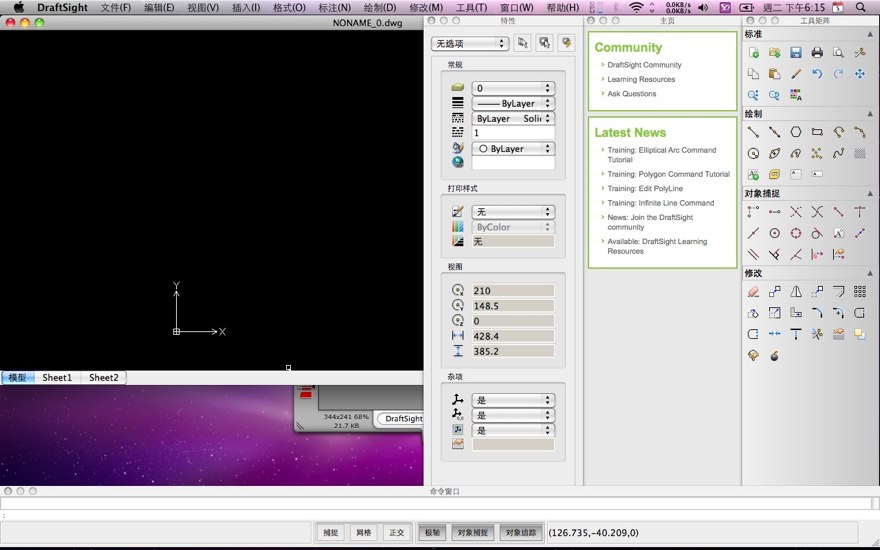This screenshot has width=880, height=550.
Task: Switch to the Sheet2 tab
Action: click(x=104, y=378)
